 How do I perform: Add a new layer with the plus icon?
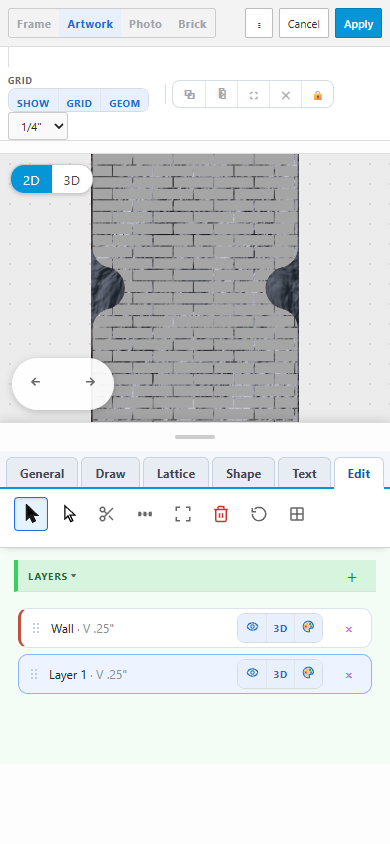(352, 578)
